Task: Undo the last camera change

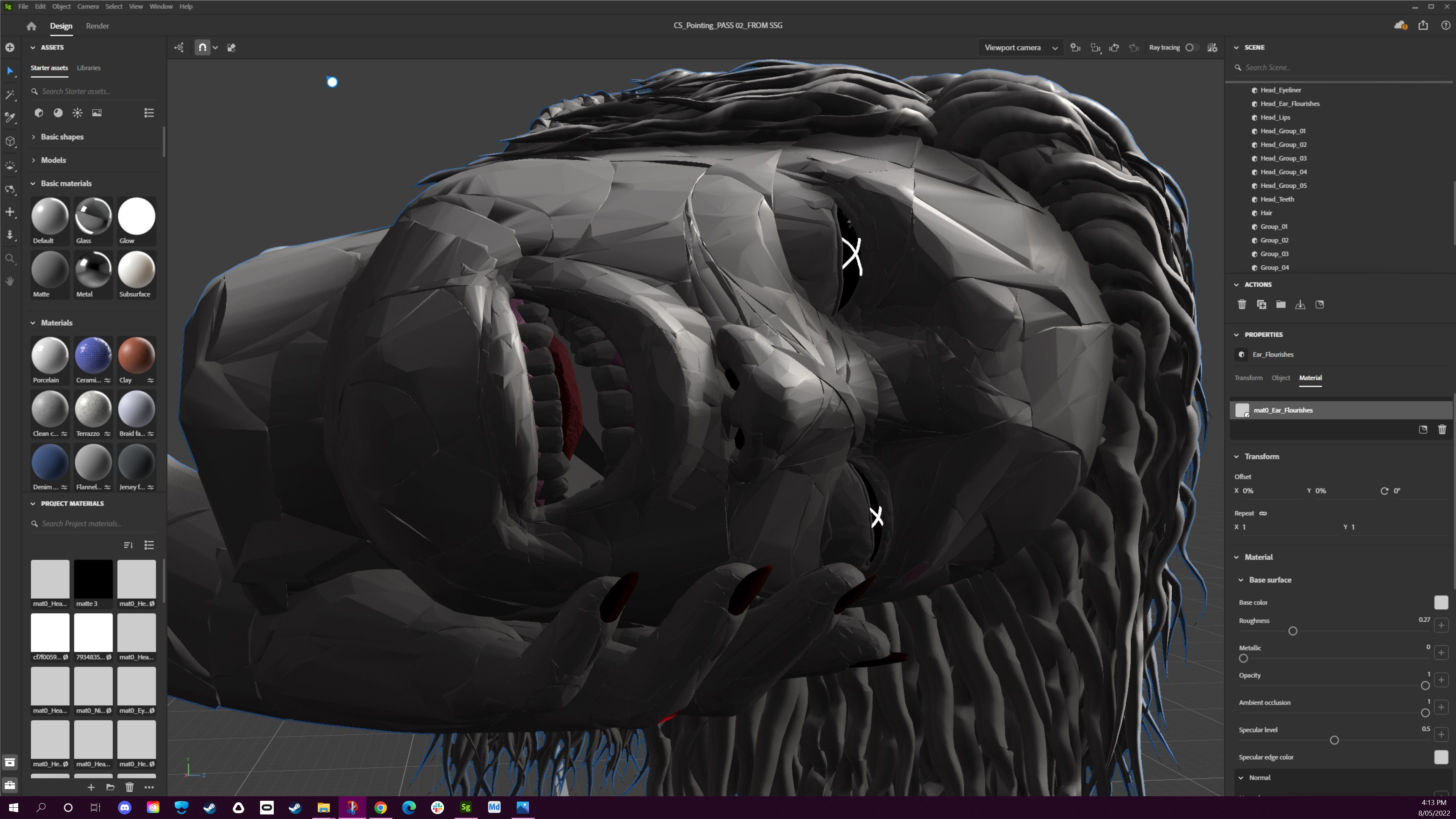Action: (x=1114, y=47)
